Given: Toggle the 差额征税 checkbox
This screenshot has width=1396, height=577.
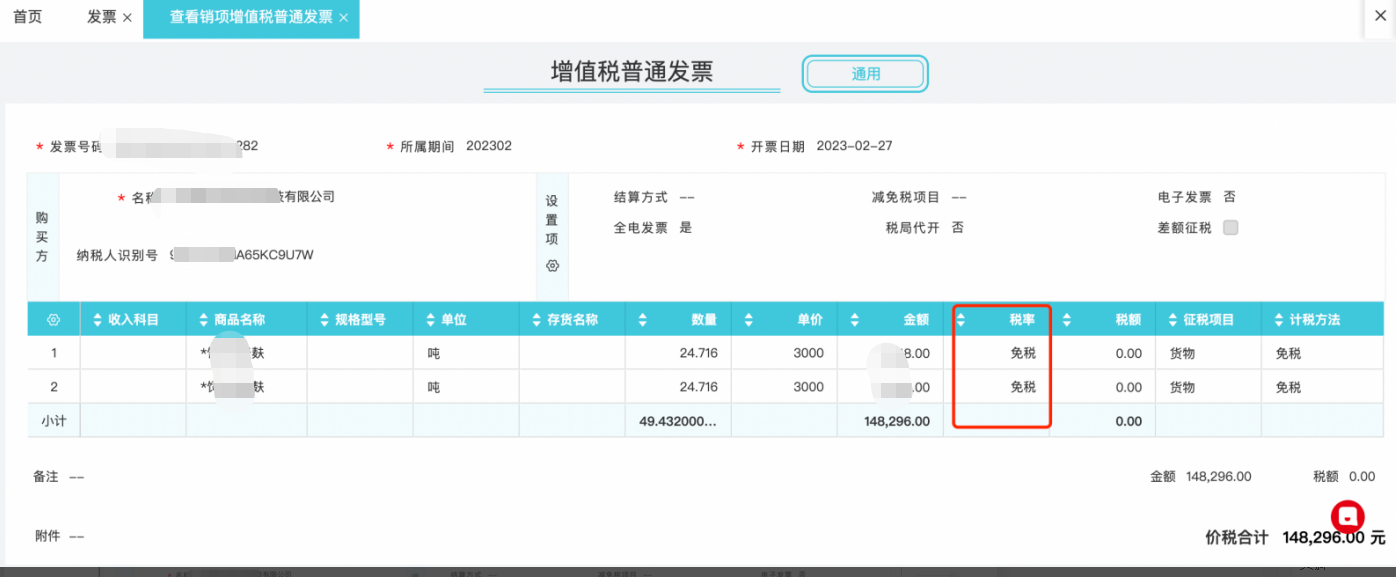Looking at the screenshot, I should (1231, 227).
